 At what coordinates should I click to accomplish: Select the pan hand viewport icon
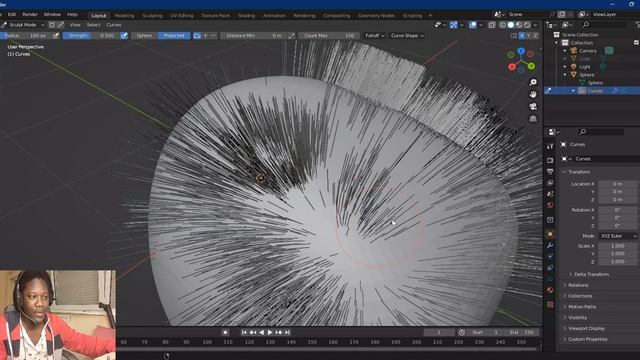click(x=533, y=94)
